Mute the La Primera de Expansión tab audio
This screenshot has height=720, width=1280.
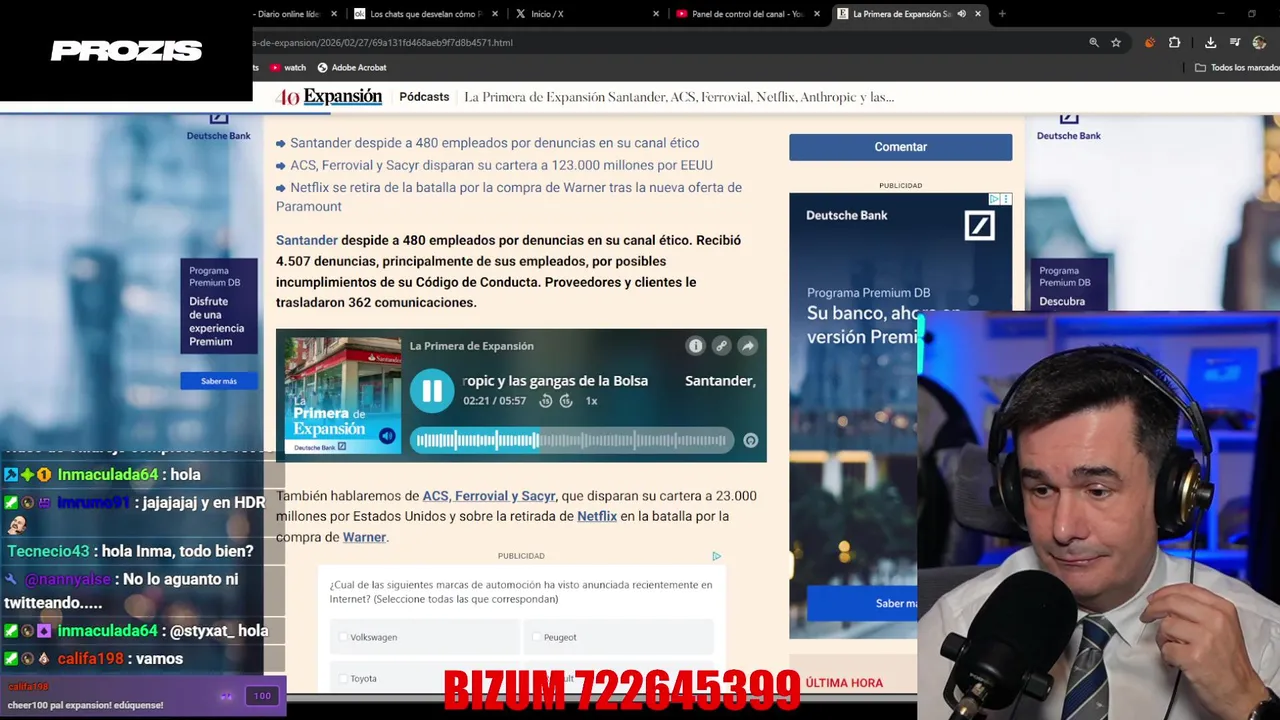(x=961, y=14)
